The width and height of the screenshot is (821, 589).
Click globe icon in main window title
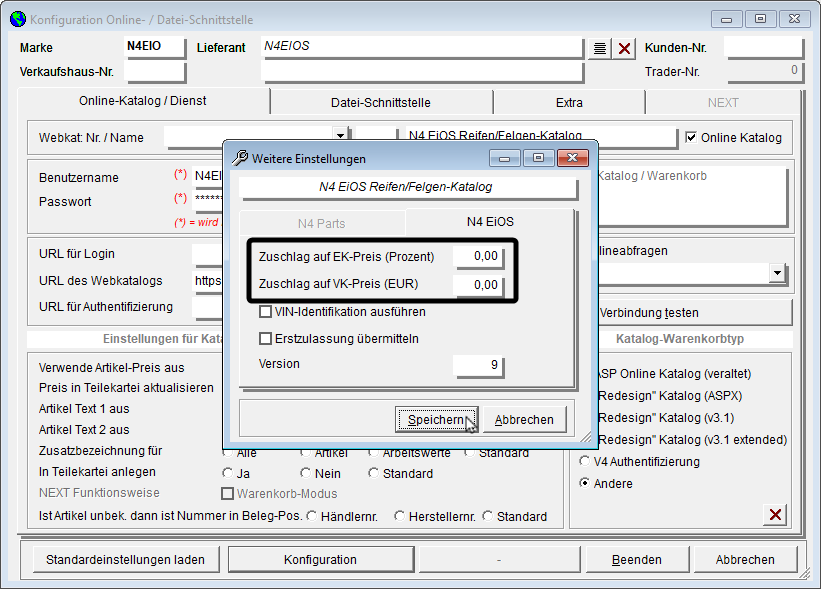tap(18, 19)
